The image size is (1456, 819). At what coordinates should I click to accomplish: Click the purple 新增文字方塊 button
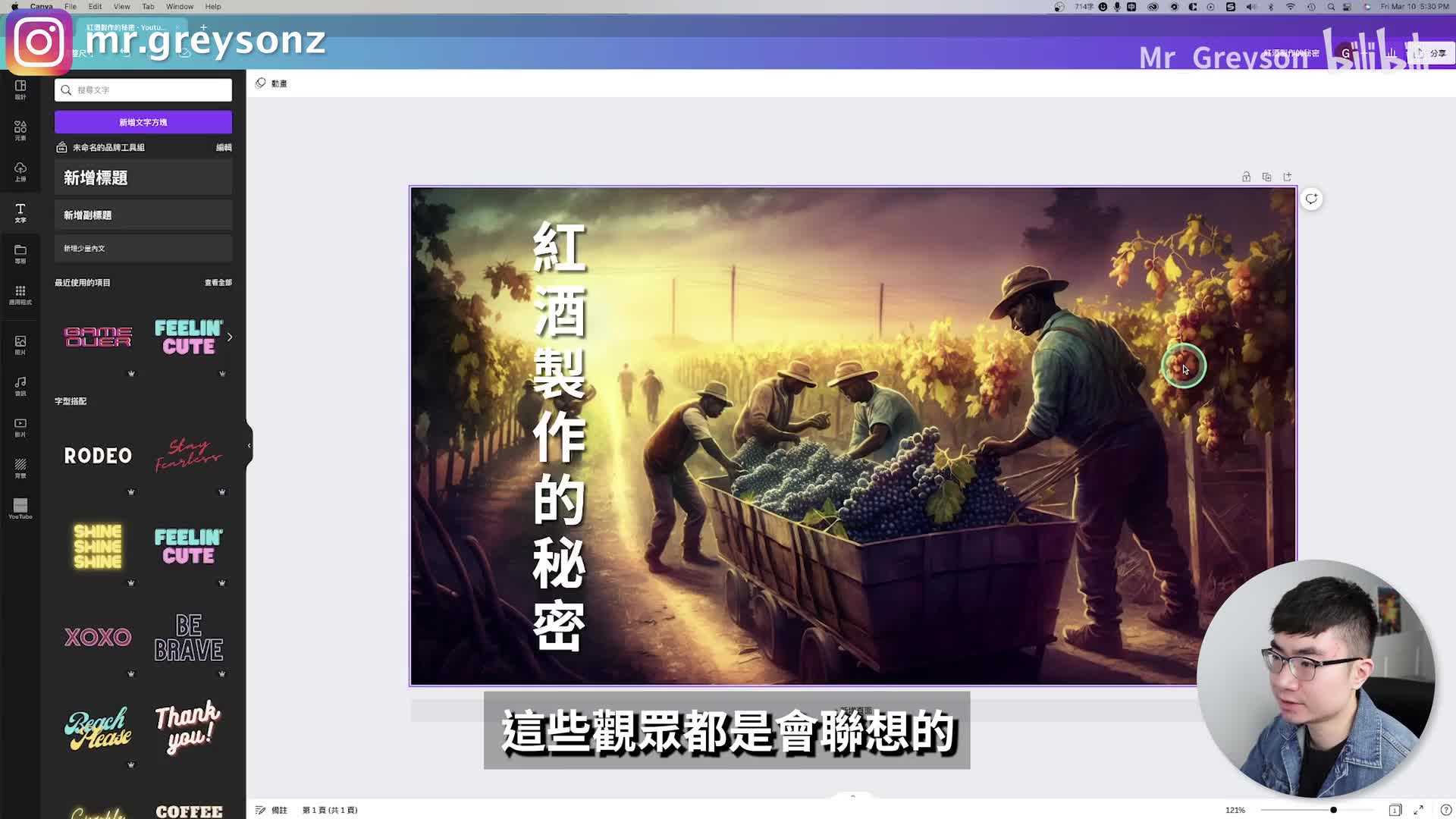[x=143, y=122]
